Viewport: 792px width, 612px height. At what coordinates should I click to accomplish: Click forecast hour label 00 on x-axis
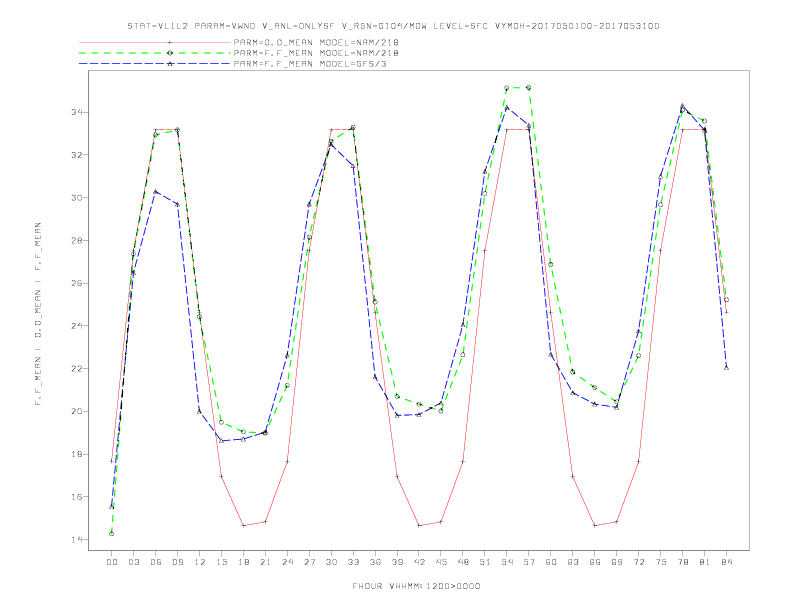(112, 562)
